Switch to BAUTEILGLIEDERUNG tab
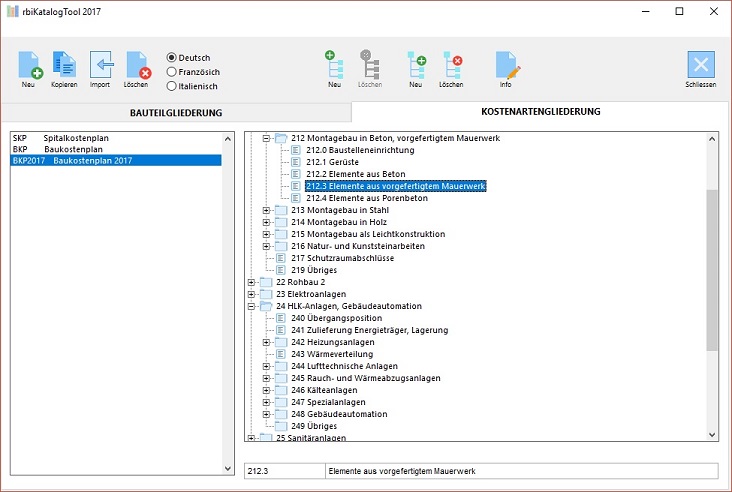The image size is (732, 492). [x=176, y=112]
